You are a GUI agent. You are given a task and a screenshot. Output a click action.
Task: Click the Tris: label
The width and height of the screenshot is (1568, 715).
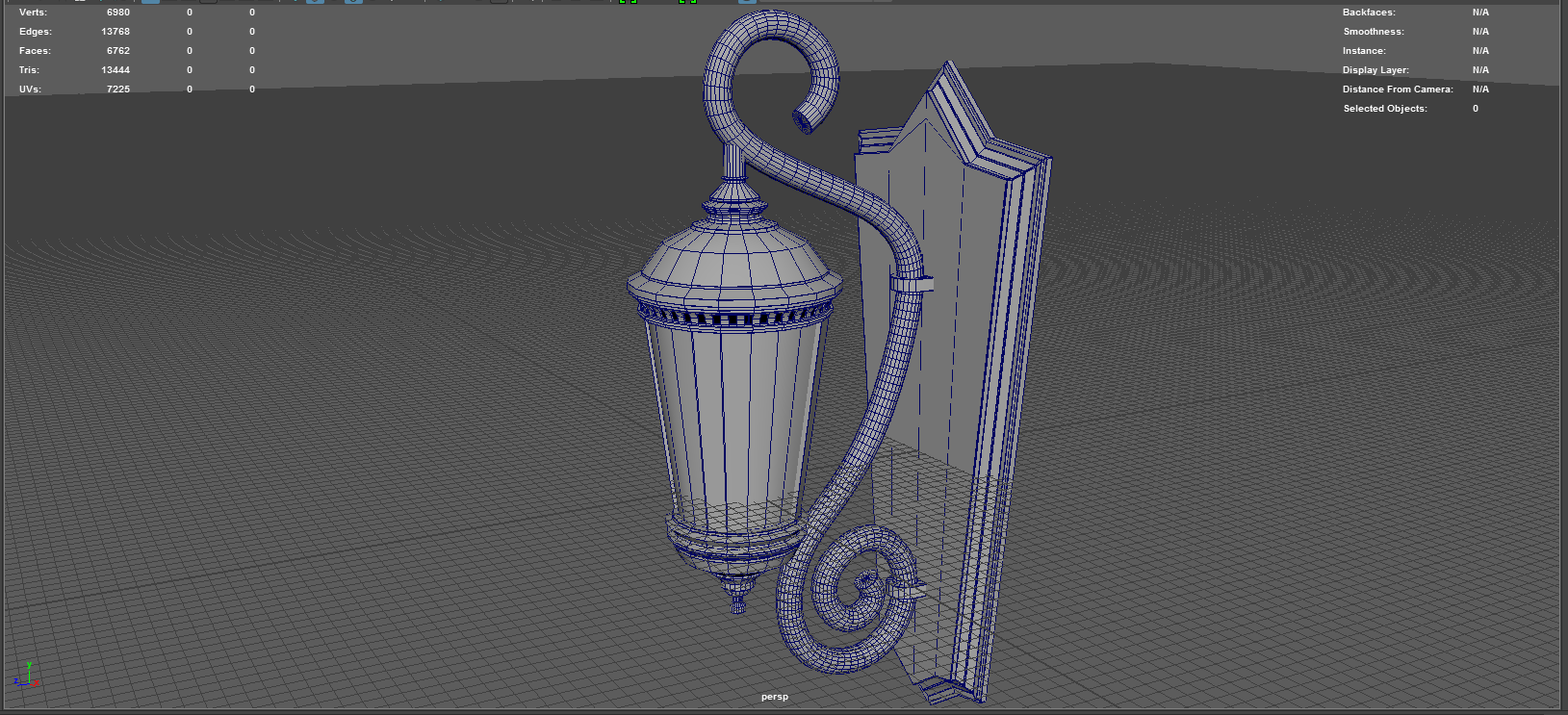click(x=29, y=70)
